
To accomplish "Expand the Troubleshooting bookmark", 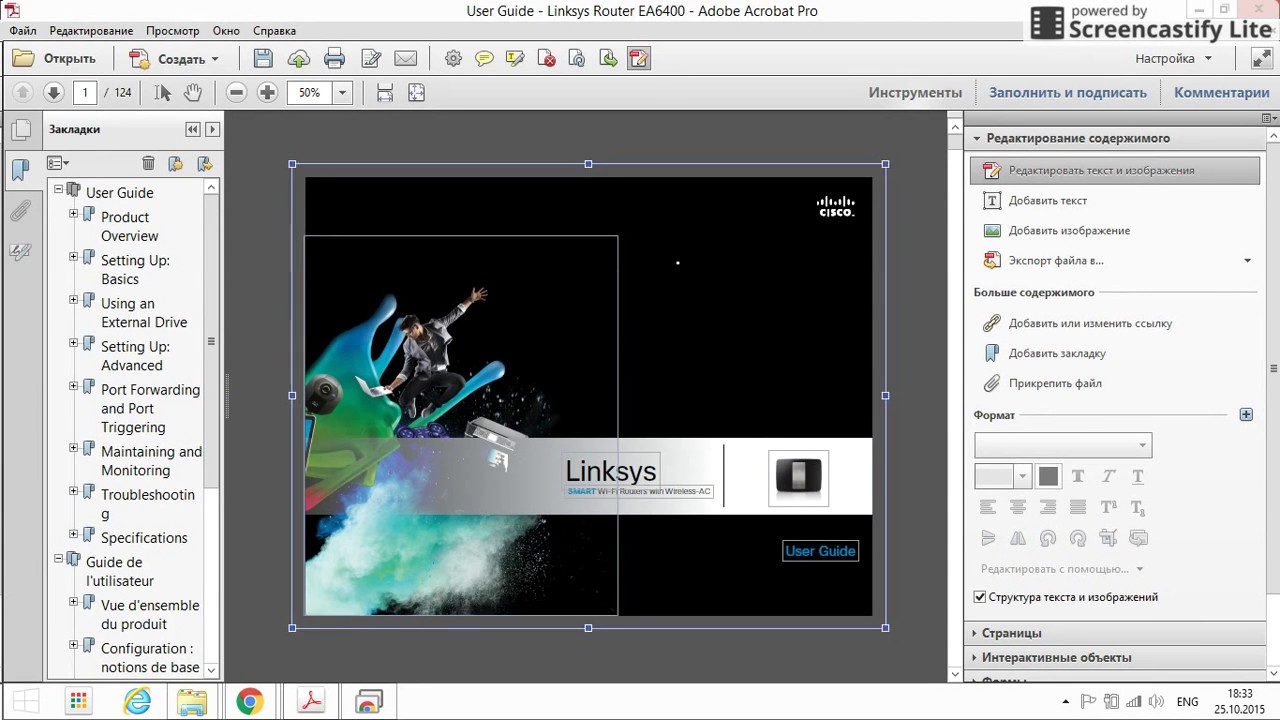I will tap(73, 491).
